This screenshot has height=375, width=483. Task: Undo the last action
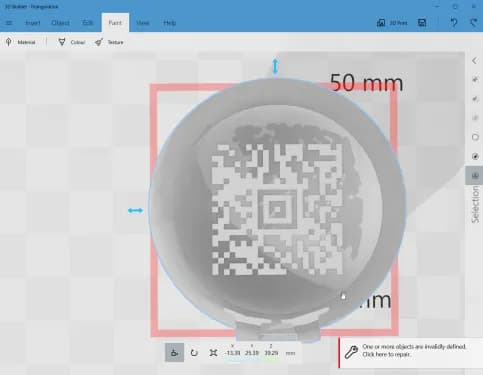point(454,23)
